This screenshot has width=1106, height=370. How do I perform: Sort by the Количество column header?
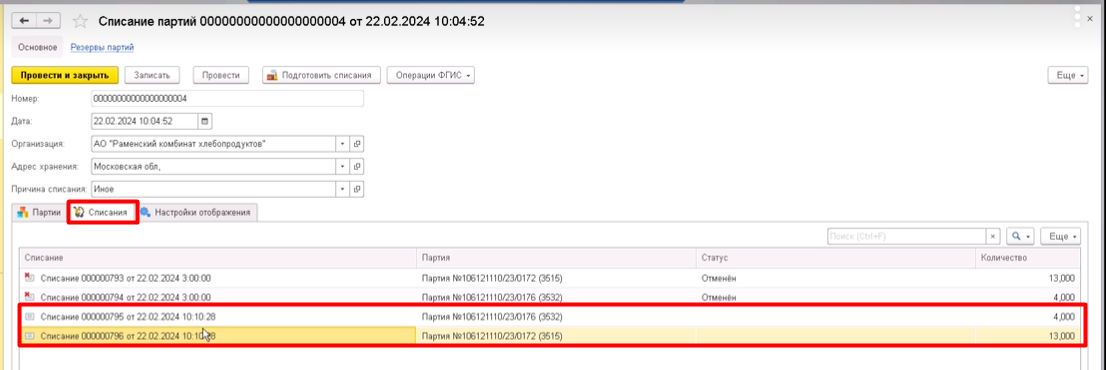coord(1028,258)
